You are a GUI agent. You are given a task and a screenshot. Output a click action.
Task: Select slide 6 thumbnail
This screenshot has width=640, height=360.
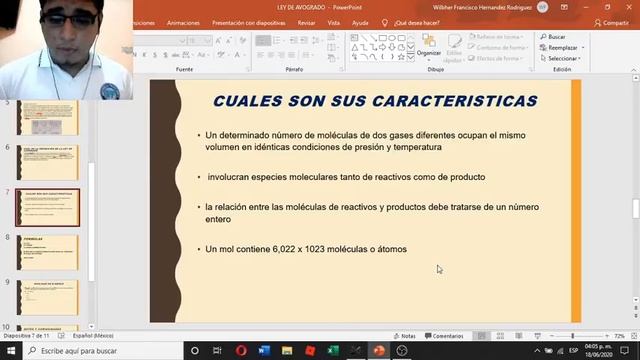[x=47, y=162]
